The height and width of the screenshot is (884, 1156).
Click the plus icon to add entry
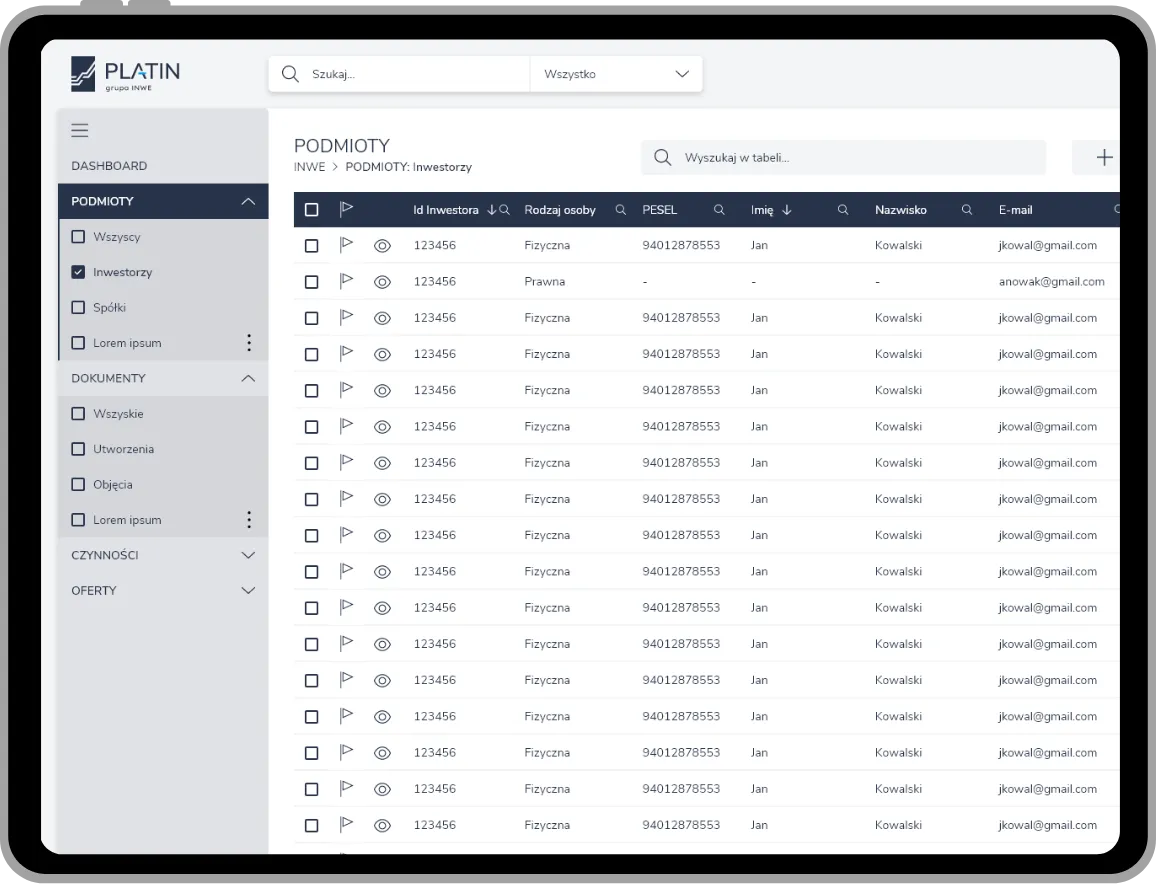point(1104,158)
